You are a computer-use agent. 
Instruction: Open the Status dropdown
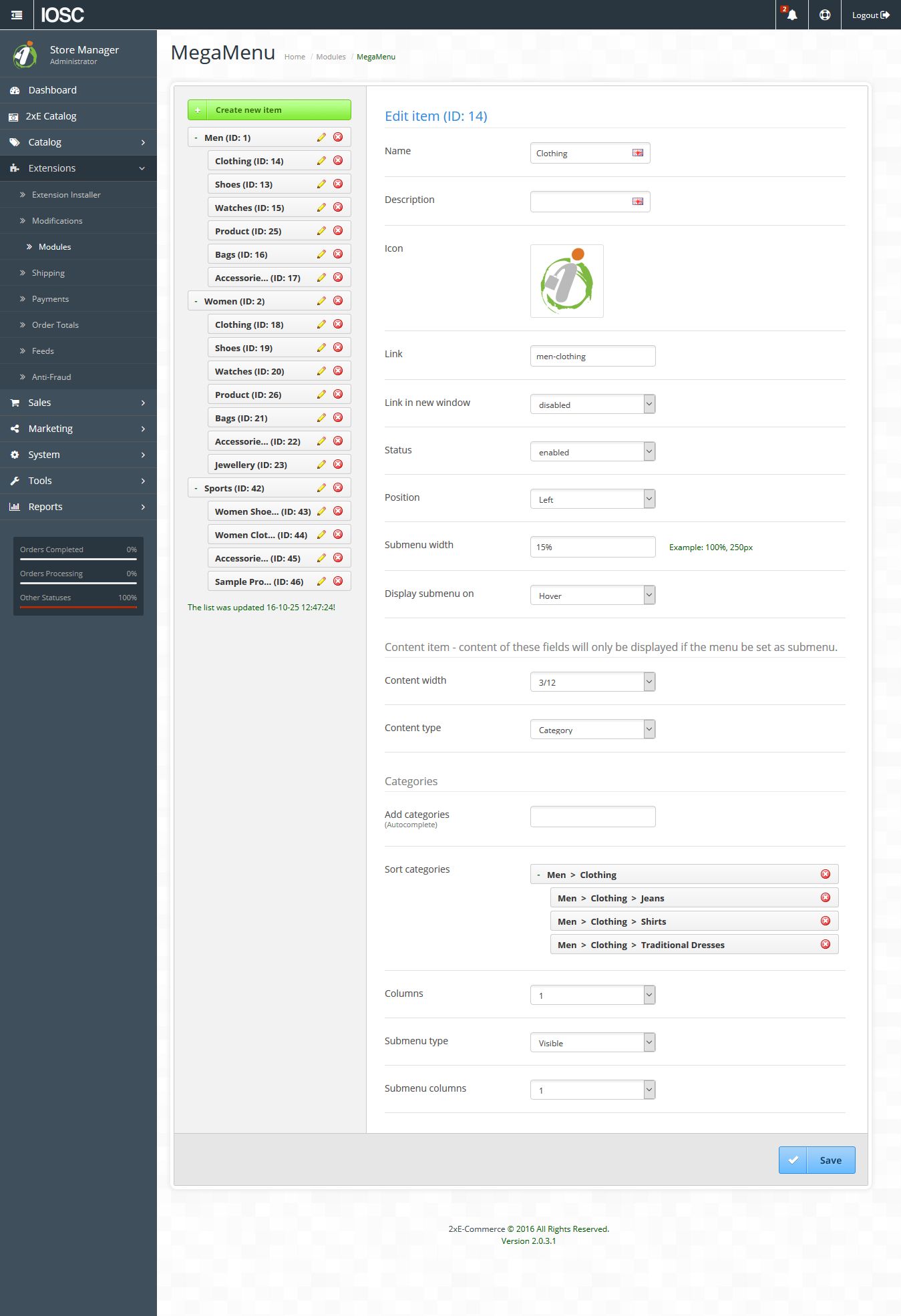[592, 451]
